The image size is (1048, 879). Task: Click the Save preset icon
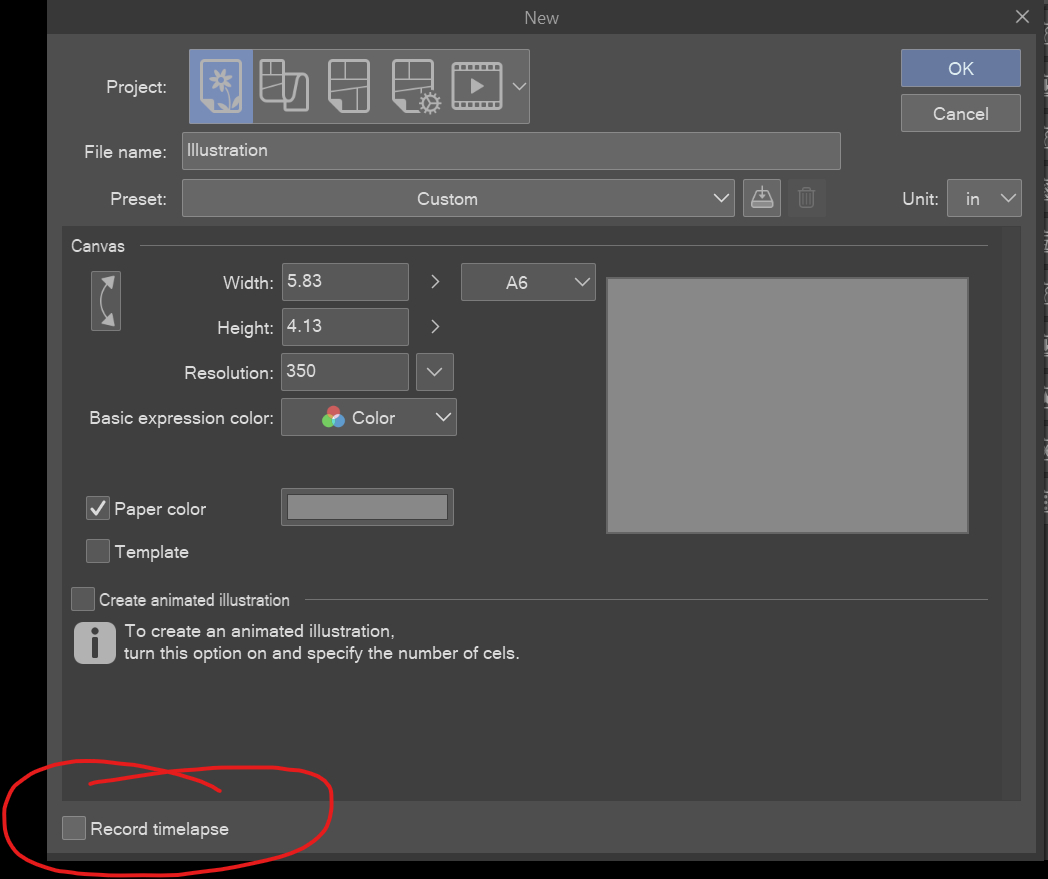tap(762, 198)
